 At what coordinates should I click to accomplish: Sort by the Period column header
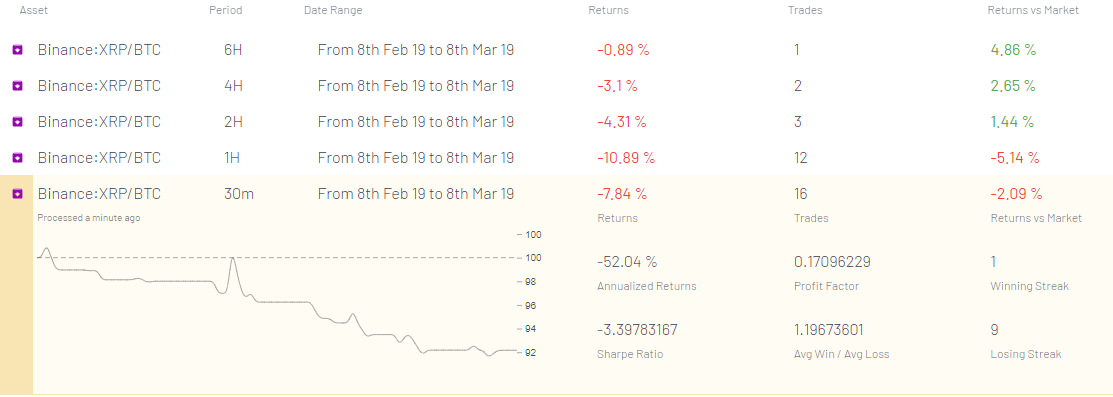[x=226, y=11]
